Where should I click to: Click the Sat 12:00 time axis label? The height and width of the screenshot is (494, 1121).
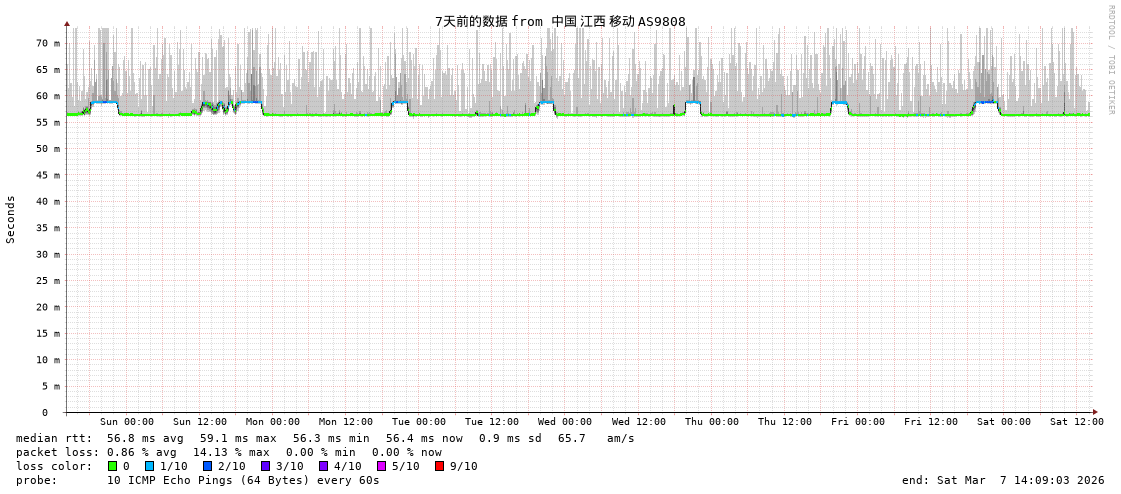coord(1077,422)
